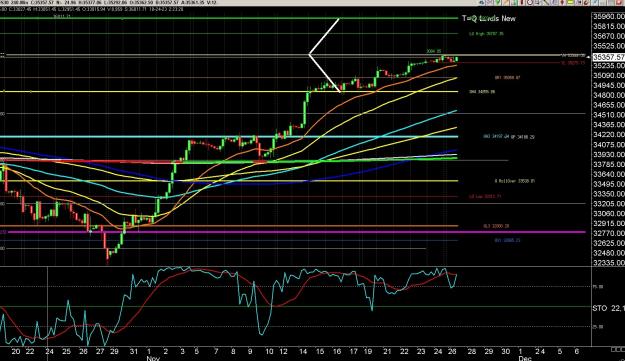The height and width of the screenshot is (361, 625).
Task: Click the 34800.00 price axis label
Action: click(x=609, y=95)
